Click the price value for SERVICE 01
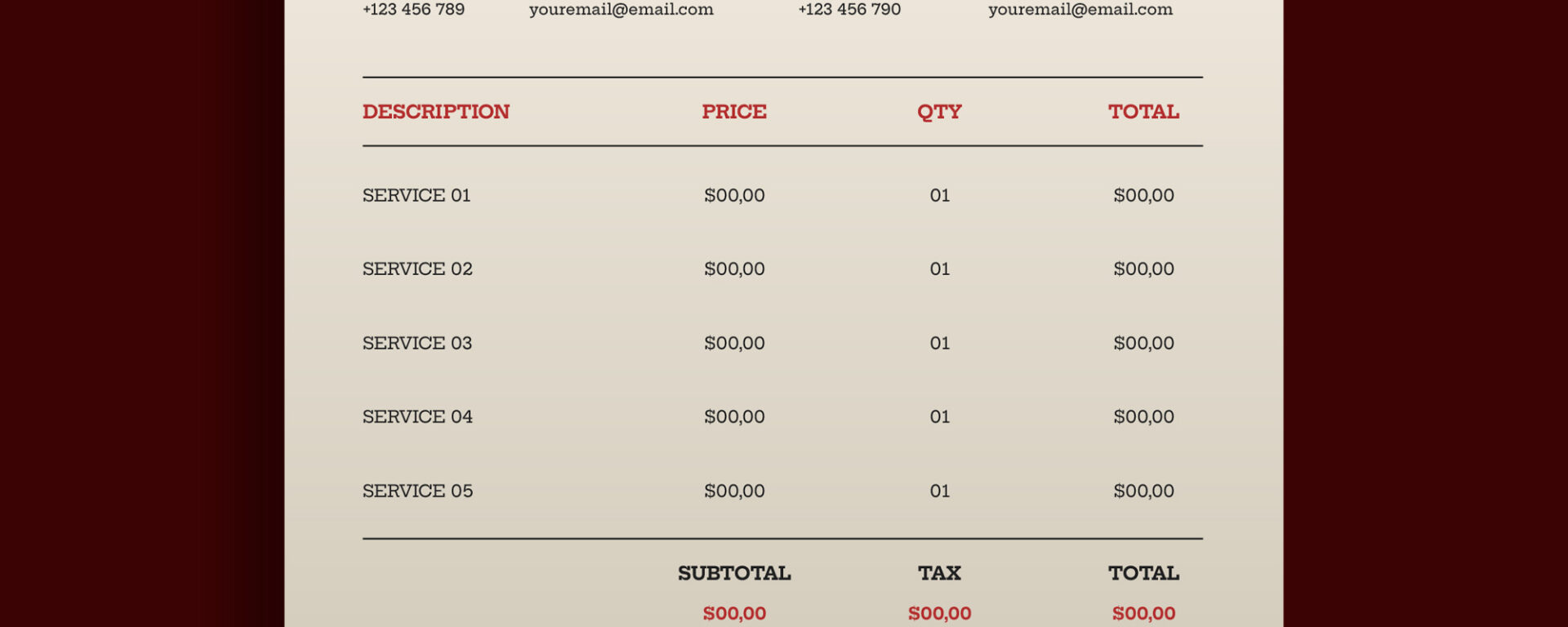The image size is (1568, 627). coord(734,196)
